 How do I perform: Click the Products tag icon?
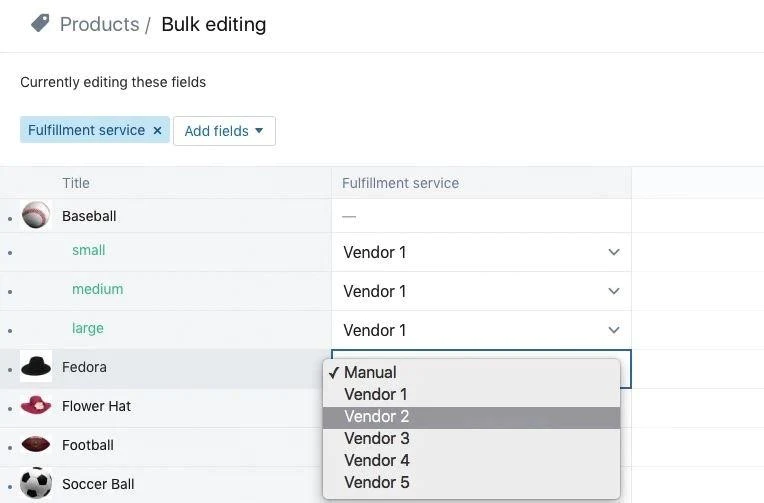coord(40,23)
